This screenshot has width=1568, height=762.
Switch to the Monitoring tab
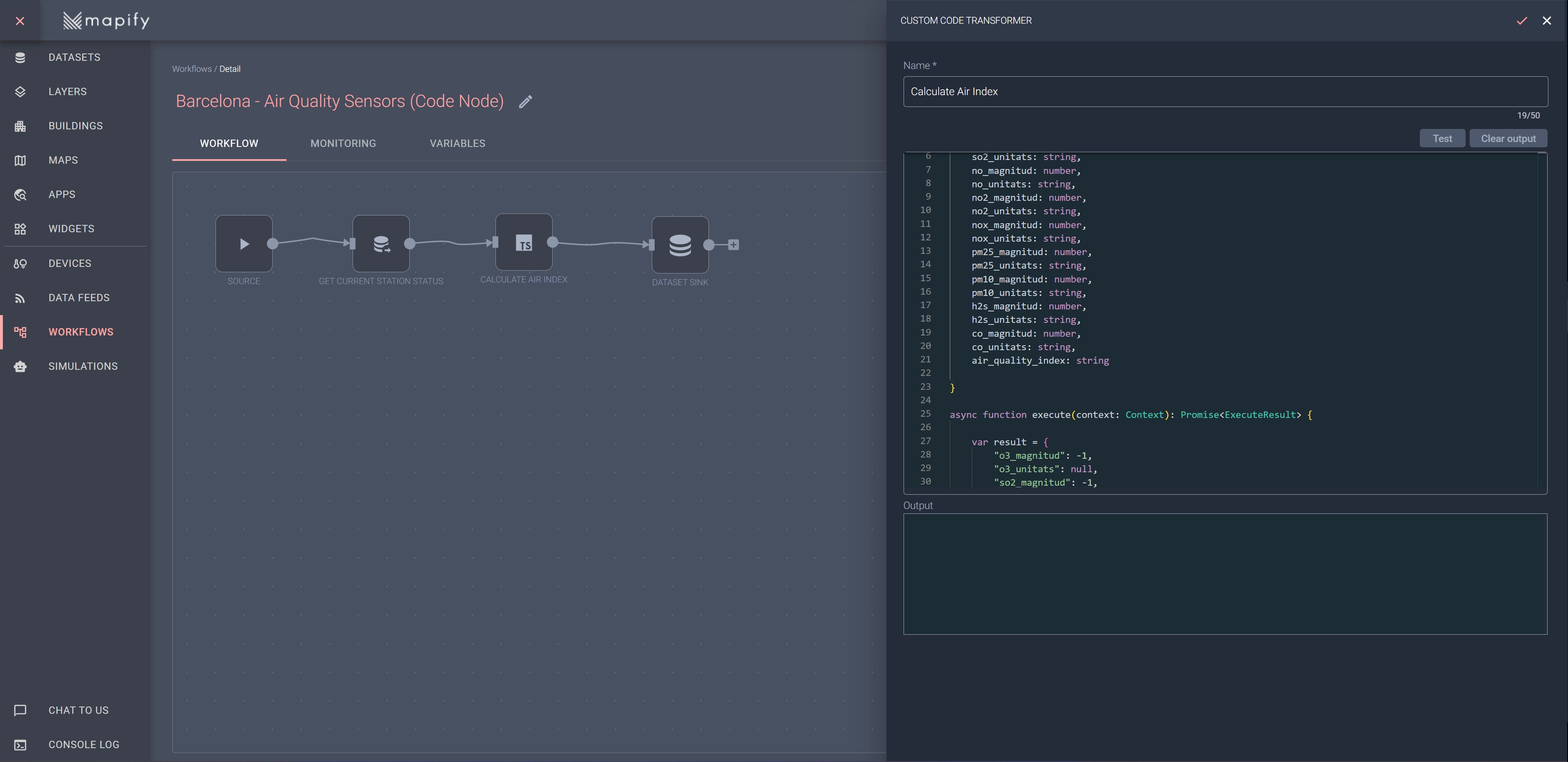coord(343,144)
